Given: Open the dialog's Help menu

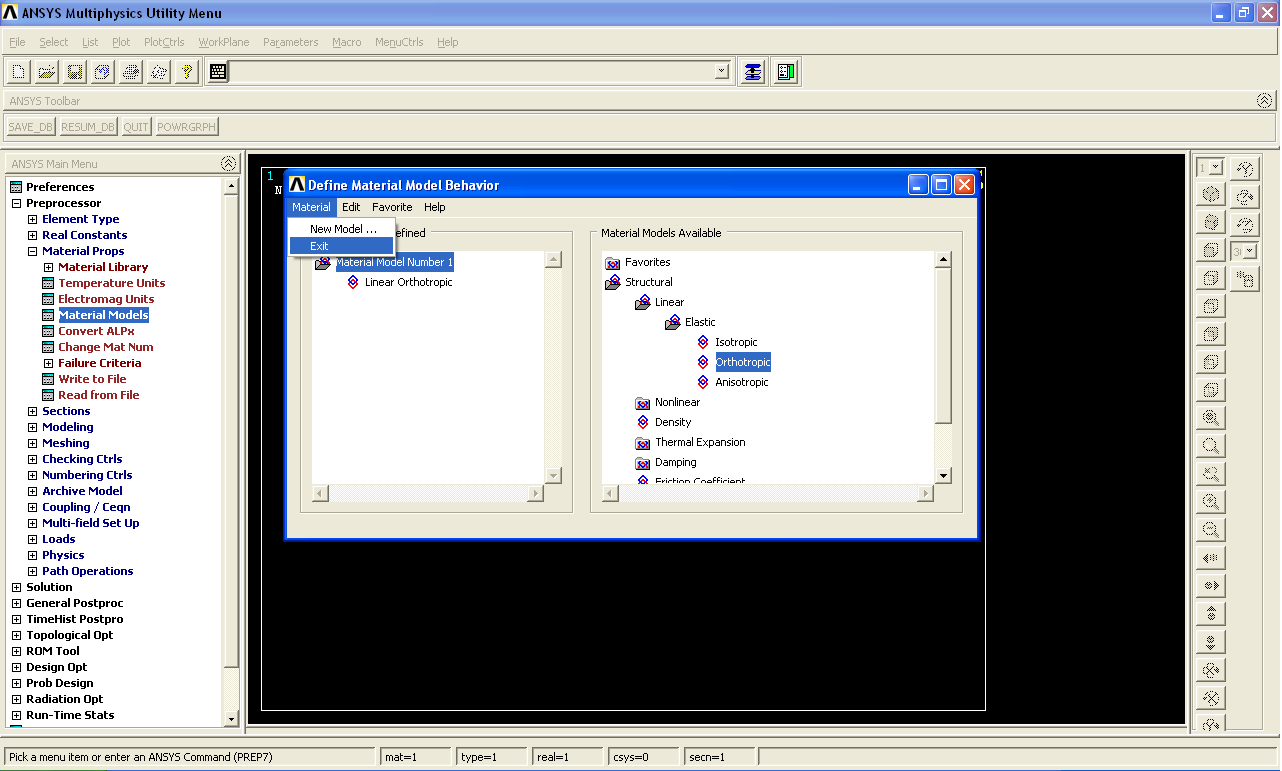Looking at the screenshot, I should coord(435,207).
